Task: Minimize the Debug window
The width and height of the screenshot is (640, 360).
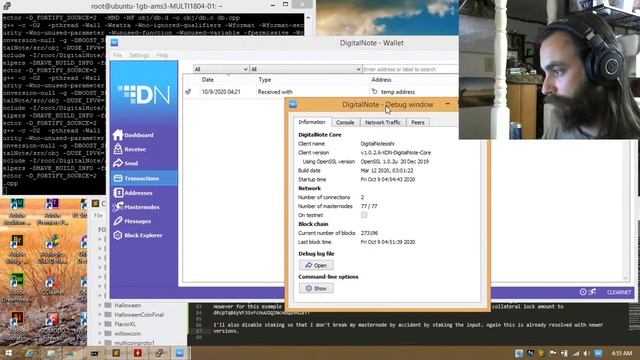Action: point(448,104)
